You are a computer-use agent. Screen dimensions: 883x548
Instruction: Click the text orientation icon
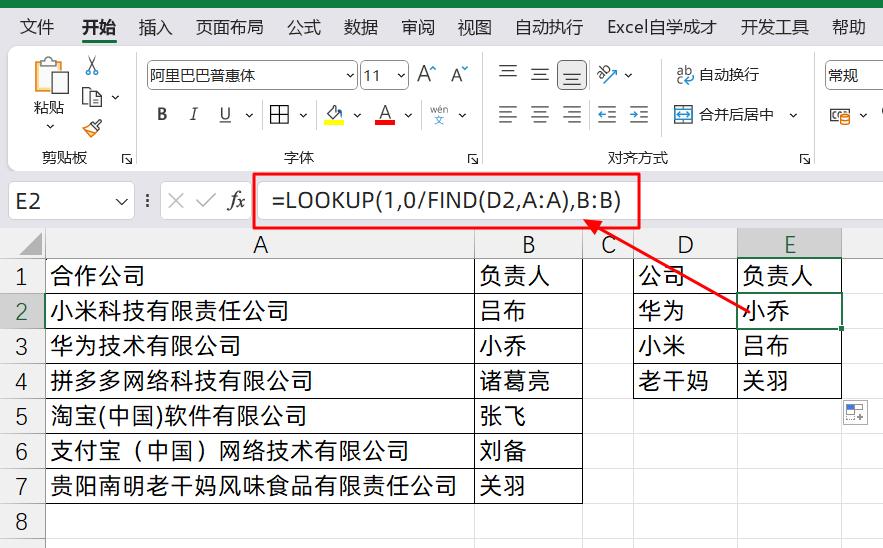[x=607, y=74]
